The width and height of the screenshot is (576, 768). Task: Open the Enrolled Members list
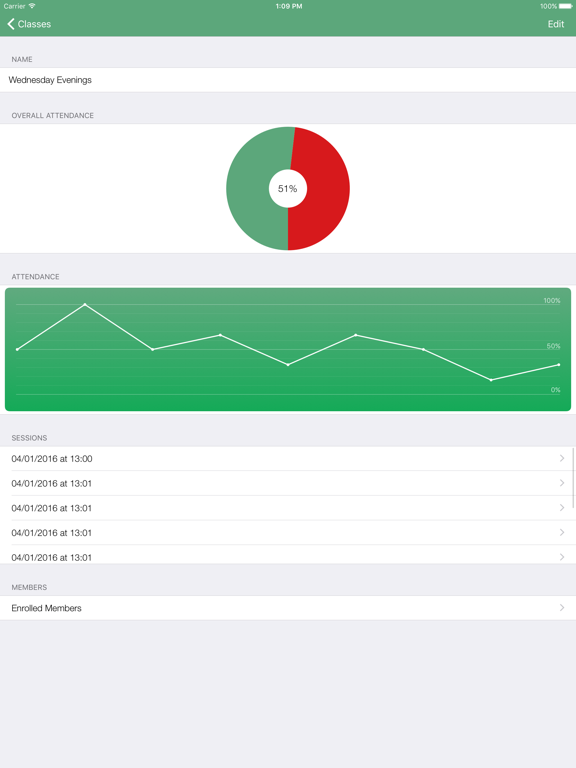288,608
